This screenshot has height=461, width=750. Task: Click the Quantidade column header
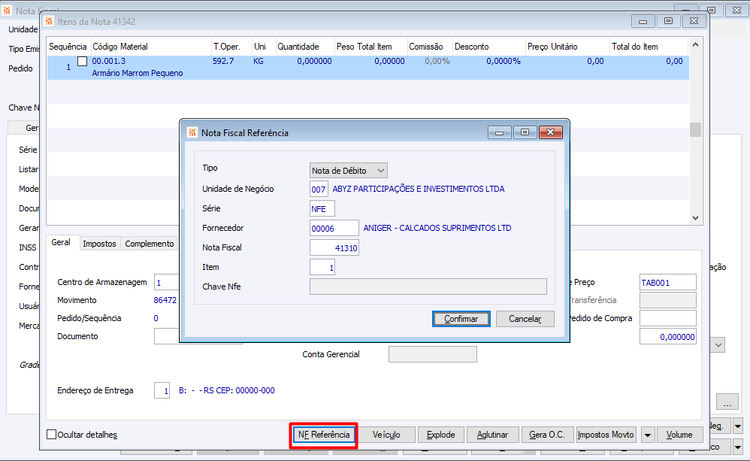[305, 46]
